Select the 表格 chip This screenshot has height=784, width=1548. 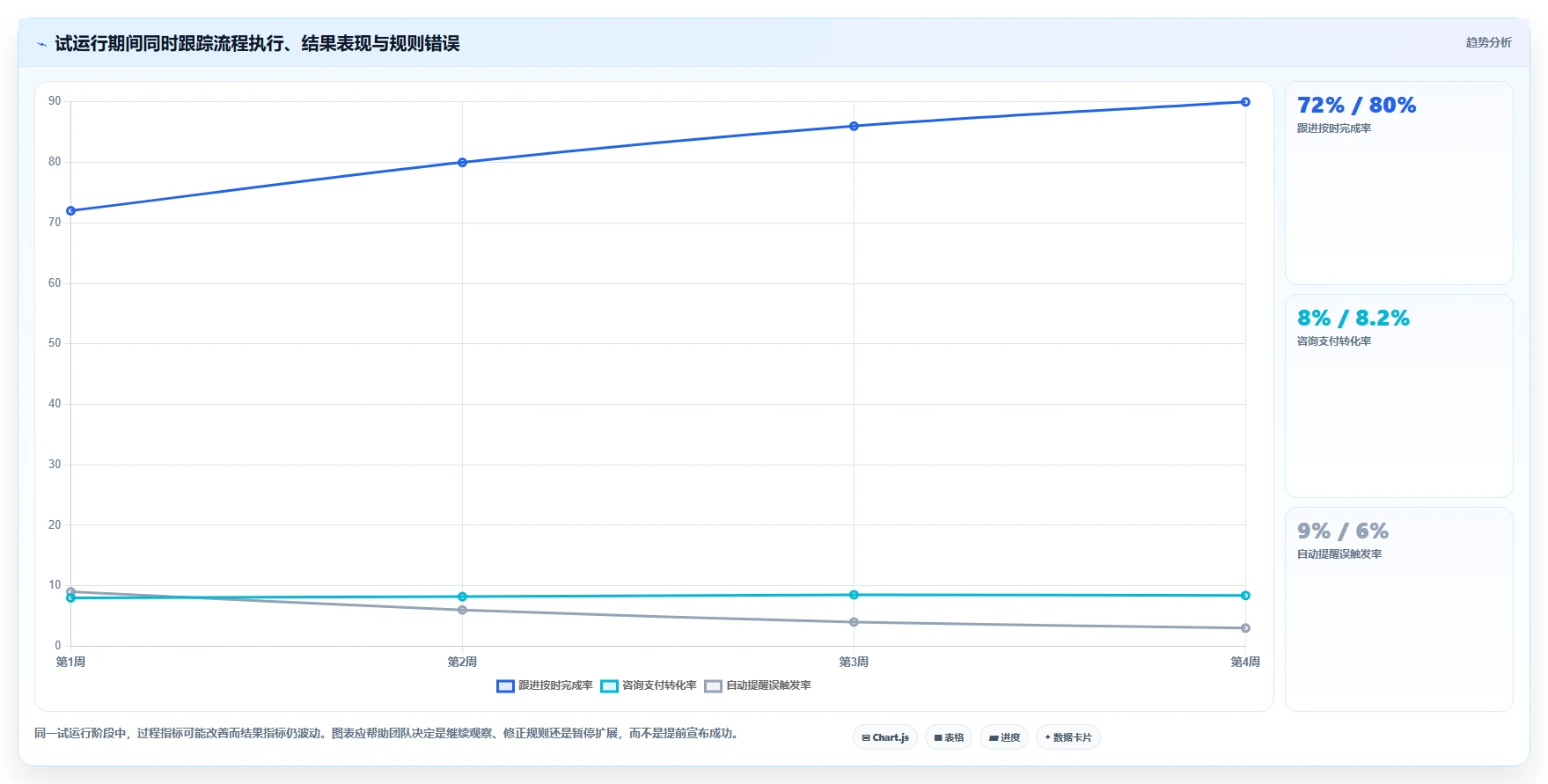[949, 737]
